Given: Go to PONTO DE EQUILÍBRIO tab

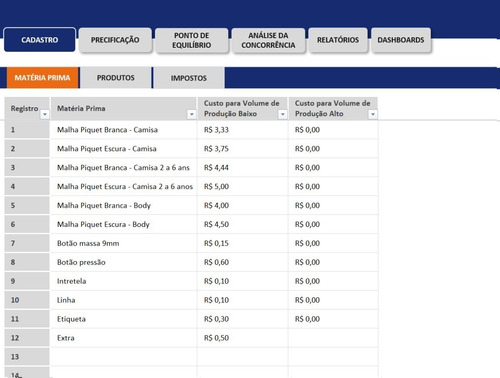Looking at the screenshot, I should (x=192, y=40).
